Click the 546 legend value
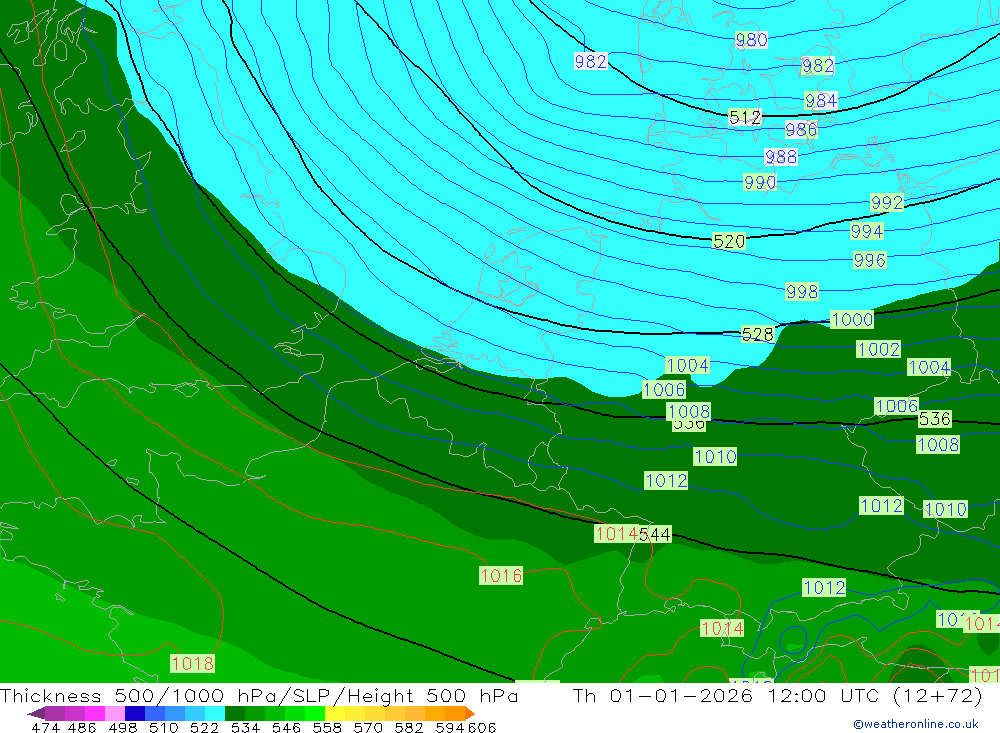The height and width of the screenshot is (733, 1000). (286, 727)
